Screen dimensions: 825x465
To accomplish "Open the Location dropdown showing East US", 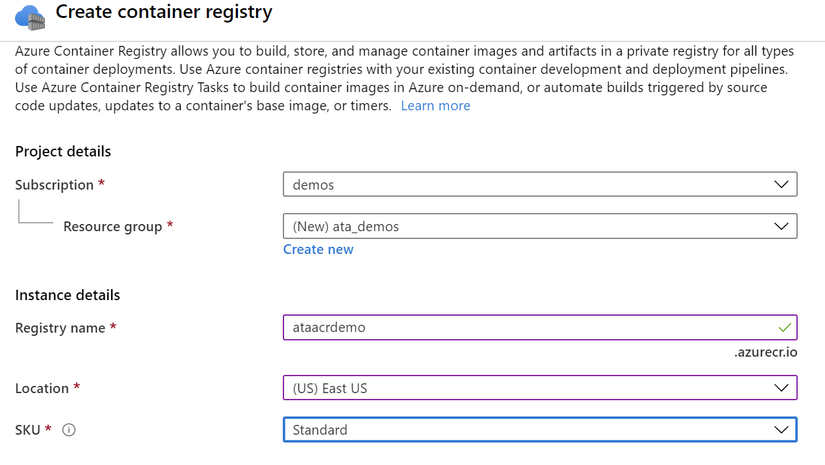I will coord(540,388).
